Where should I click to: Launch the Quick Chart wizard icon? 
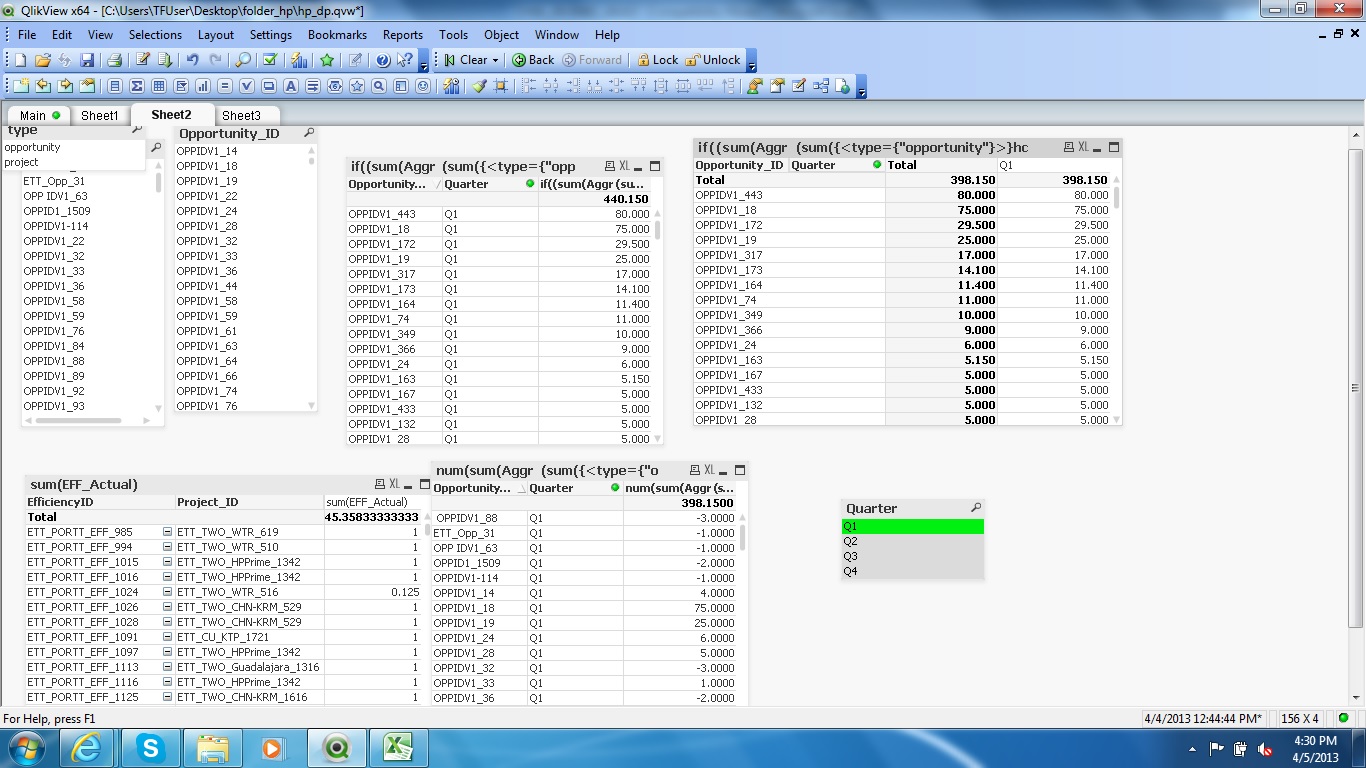[299, 60]
